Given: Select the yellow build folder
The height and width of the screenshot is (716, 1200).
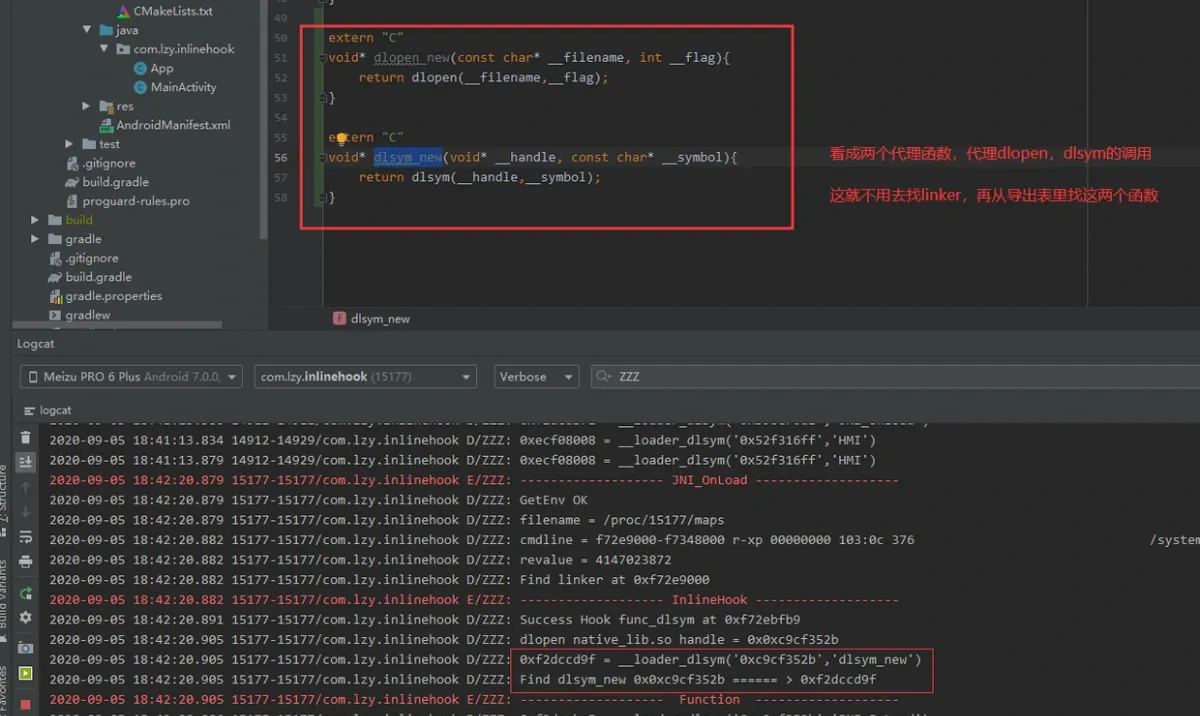Looking at the screenshot, I should point(79,220).
